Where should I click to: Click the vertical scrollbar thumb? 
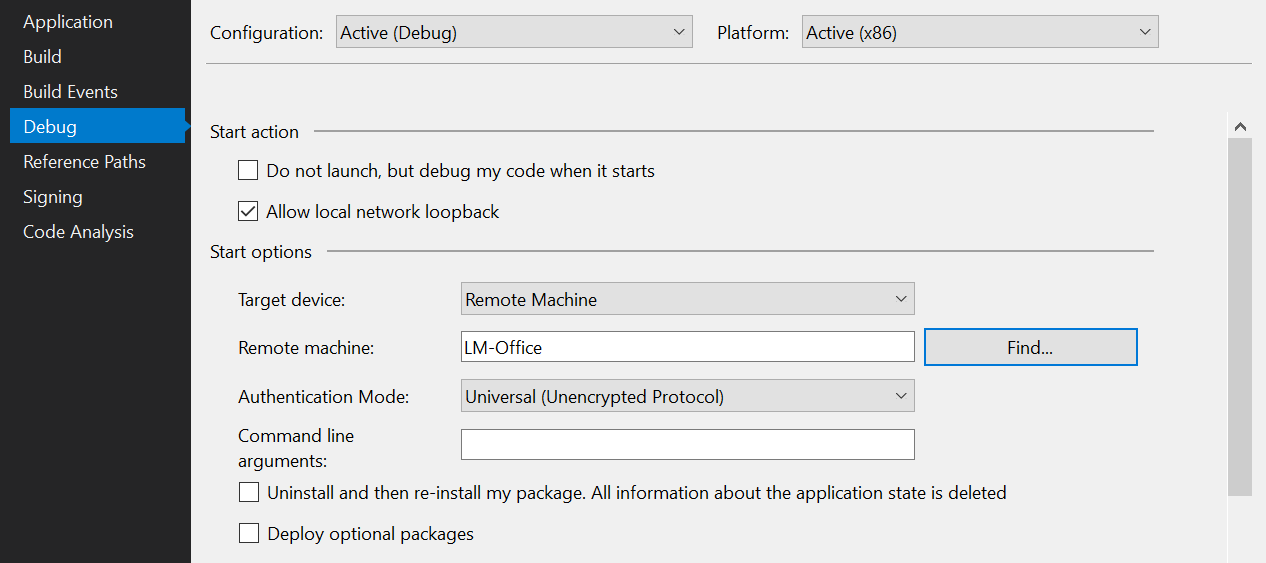tap(1240, 315)
